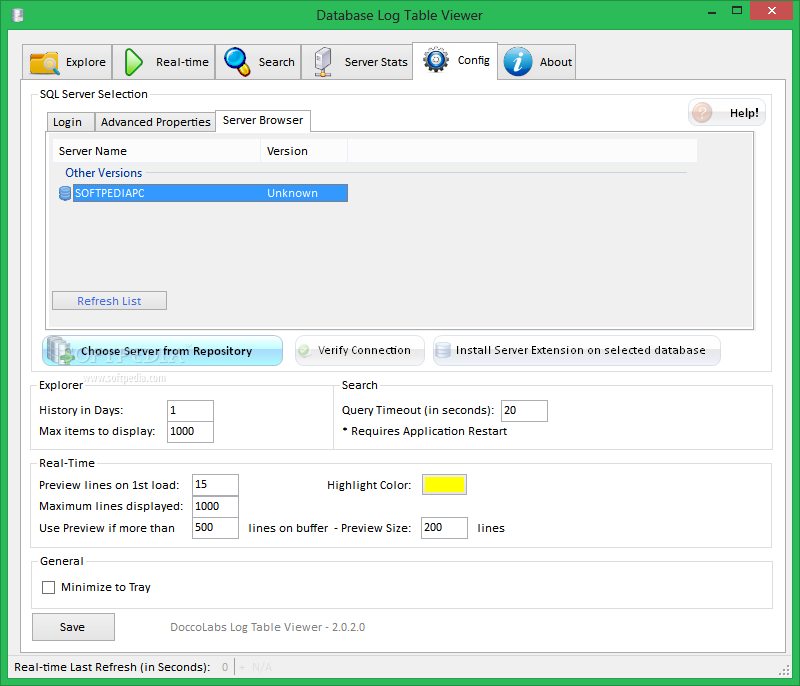Select the Server Browser sub-tab
This screenshot has height=686, width=800.
click(x=263, y=120)
